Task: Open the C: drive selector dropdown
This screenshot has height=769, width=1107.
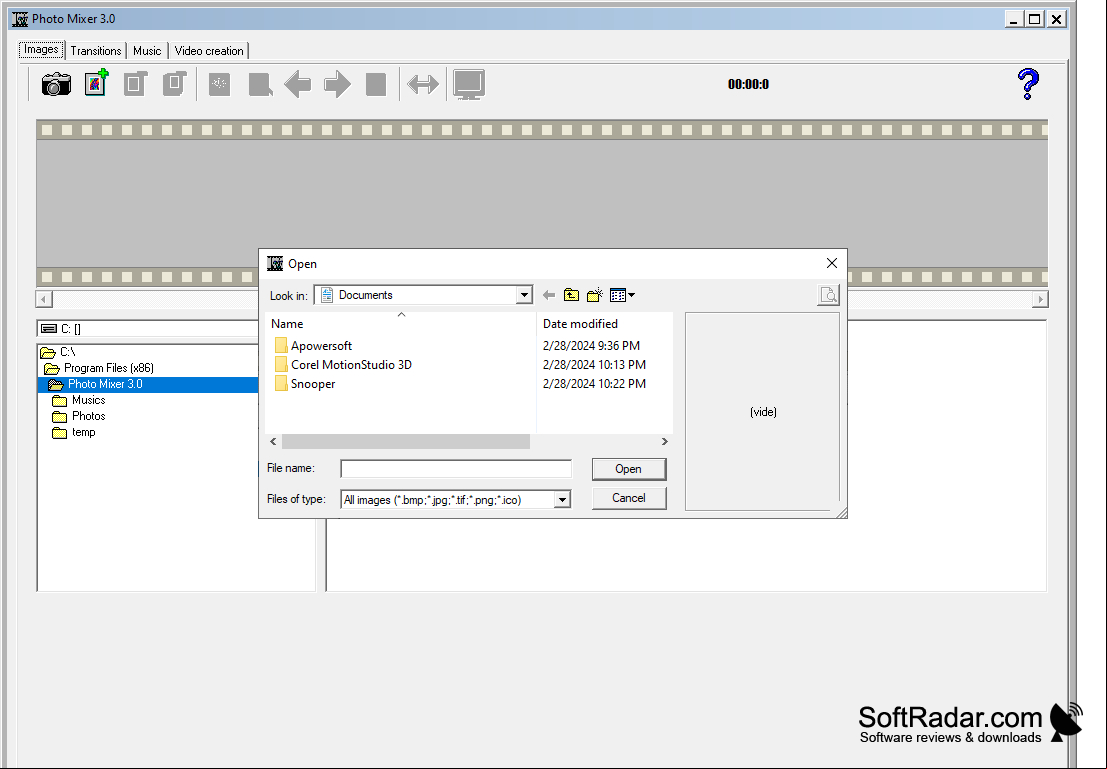Action: (148, 328)
